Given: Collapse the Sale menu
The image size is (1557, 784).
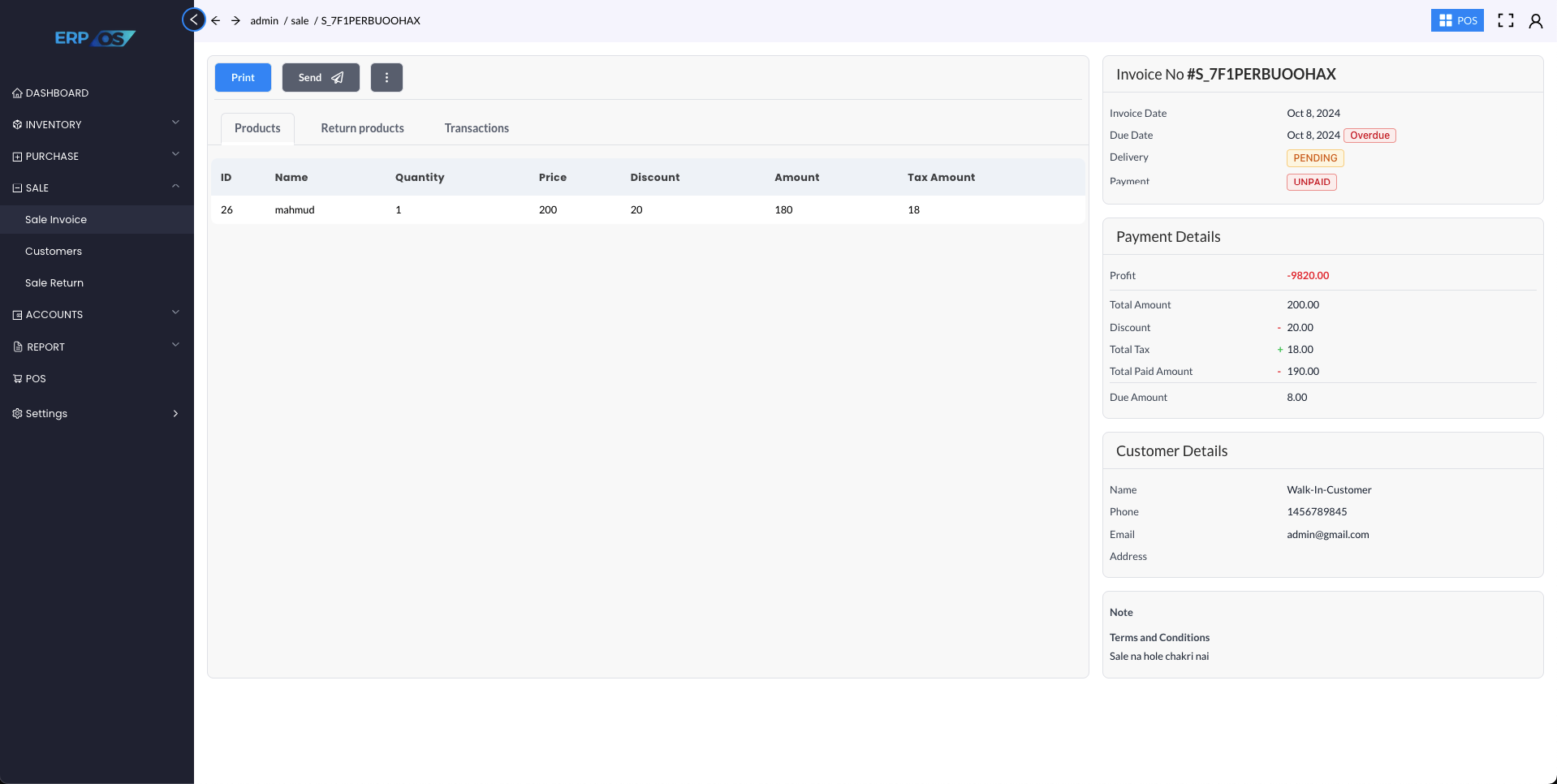Looking at the screenshot, I should coord(37,187).
